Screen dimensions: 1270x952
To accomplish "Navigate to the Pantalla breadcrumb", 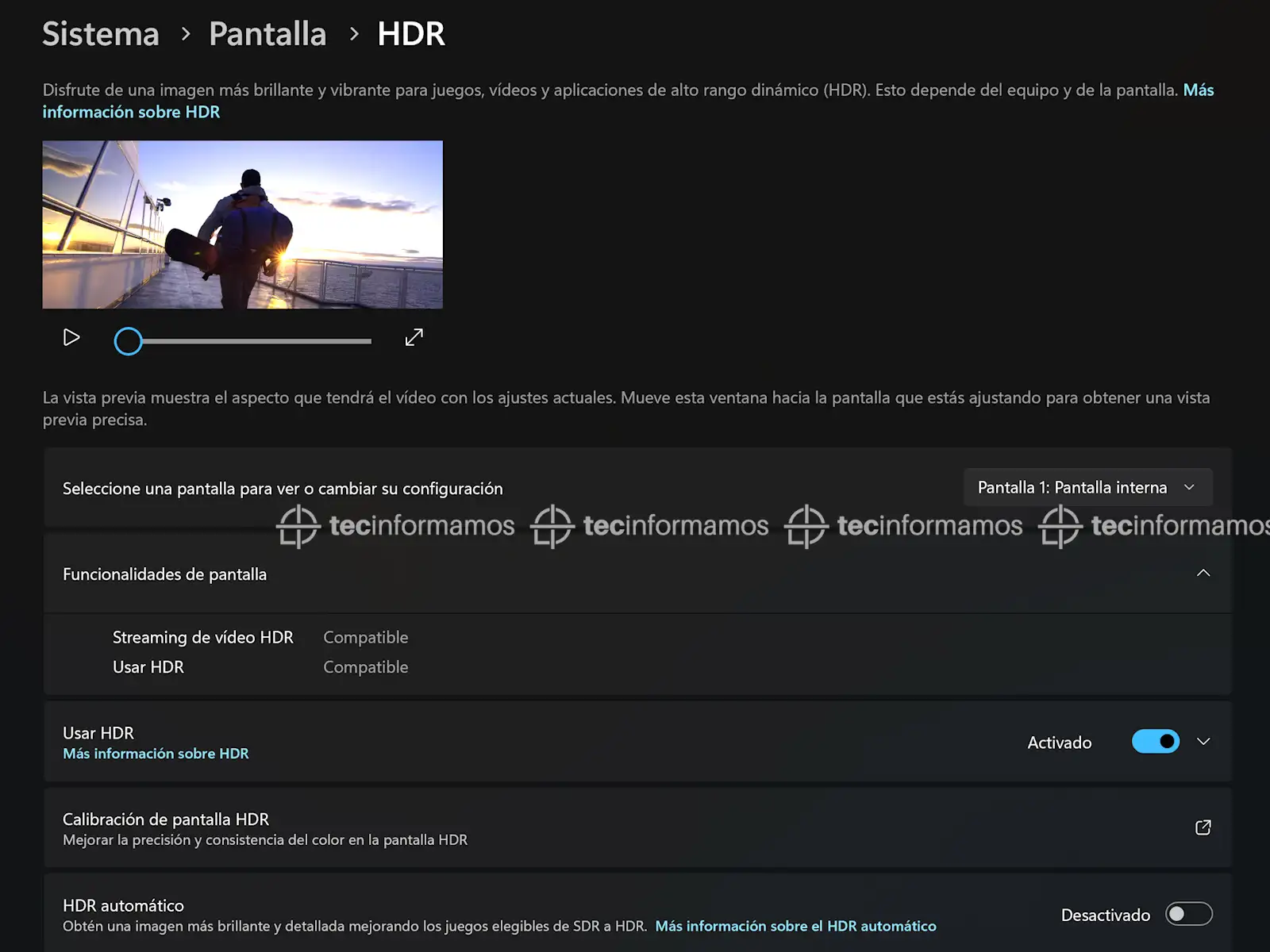I will coord(267,34).
